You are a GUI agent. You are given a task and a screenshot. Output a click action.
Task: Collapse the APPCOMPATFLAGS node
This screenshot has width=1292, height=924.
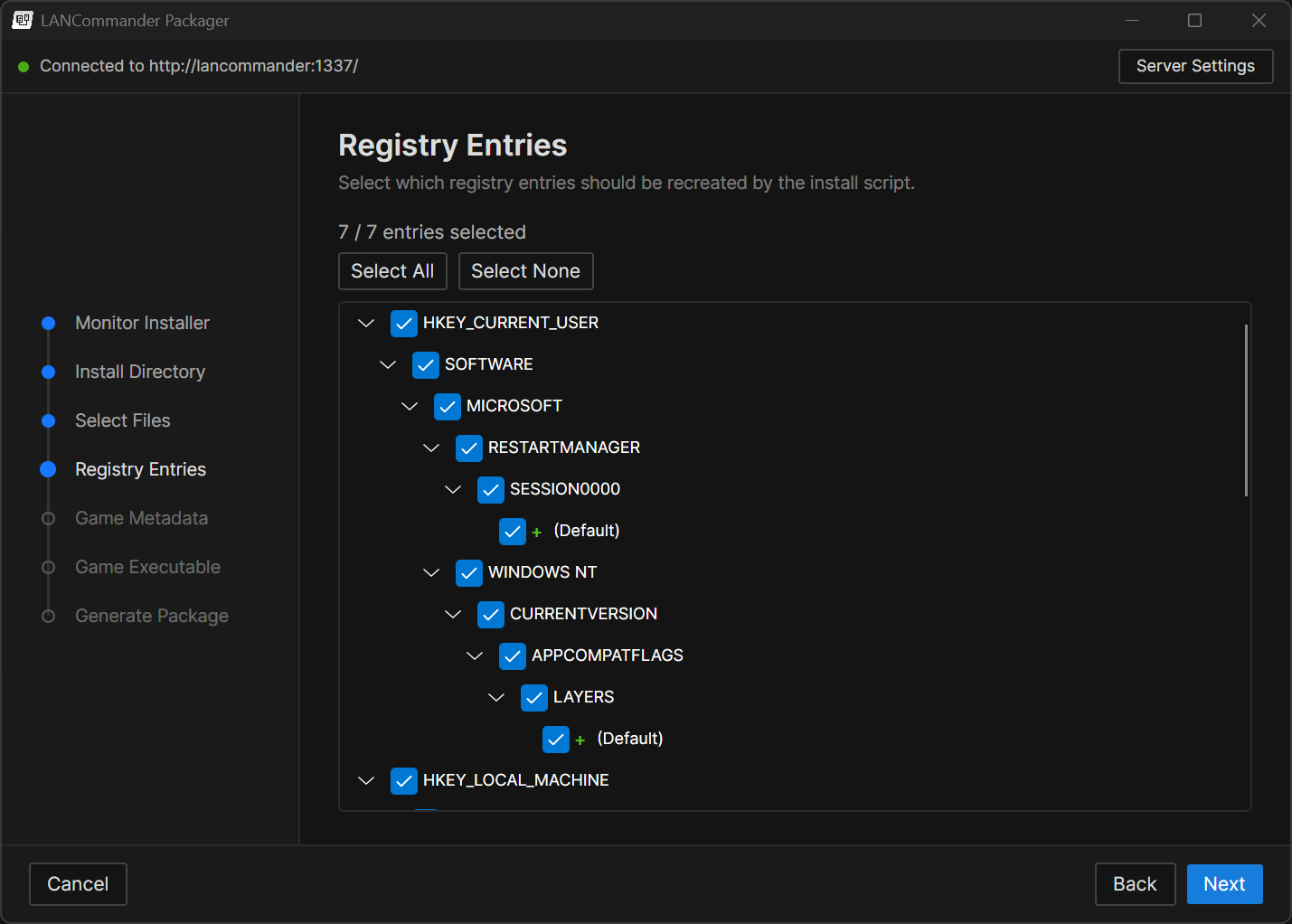(x=475, y=656)
